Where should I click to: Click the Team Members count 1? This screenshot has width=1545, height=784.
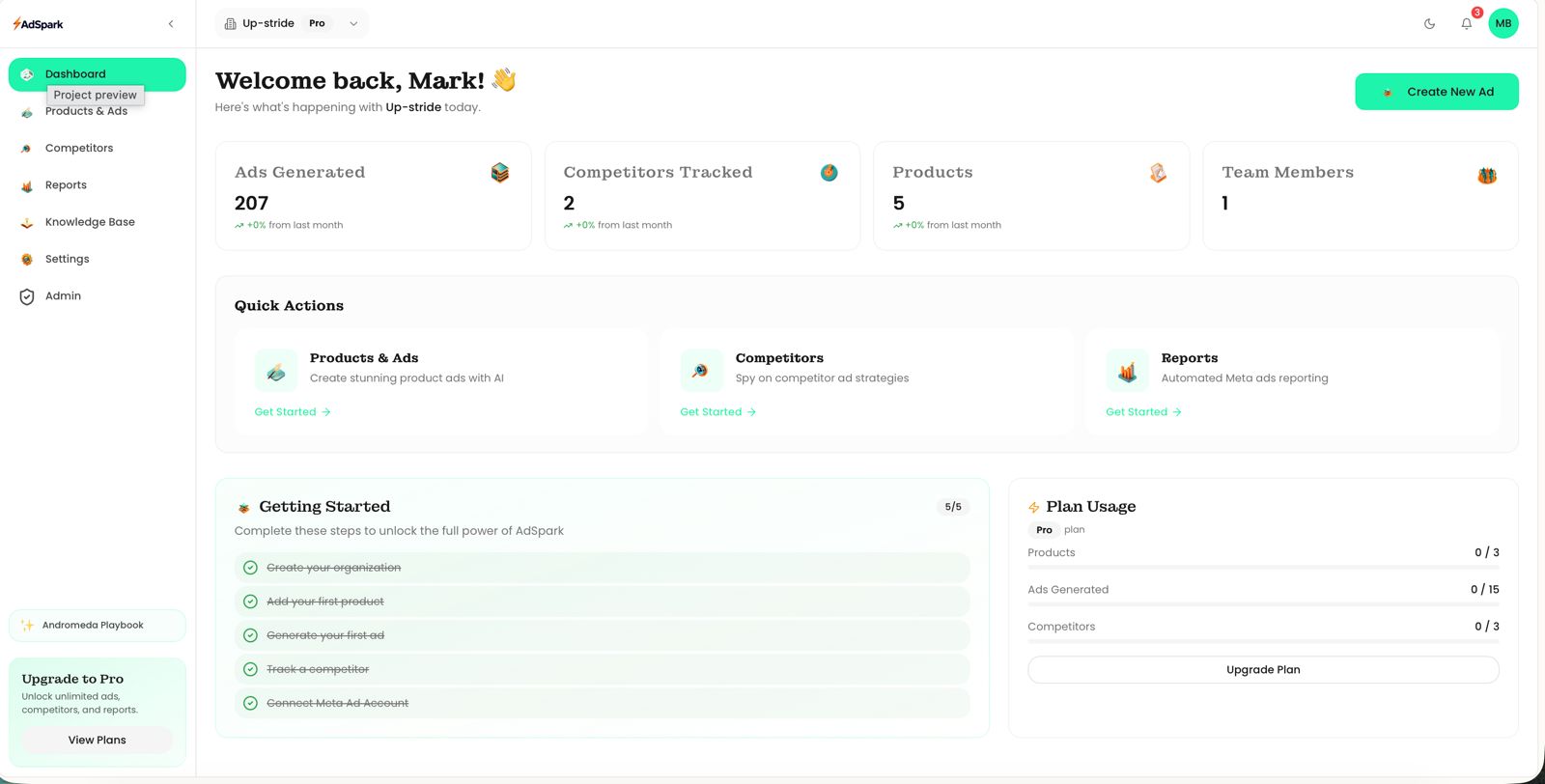(1225, 203)
